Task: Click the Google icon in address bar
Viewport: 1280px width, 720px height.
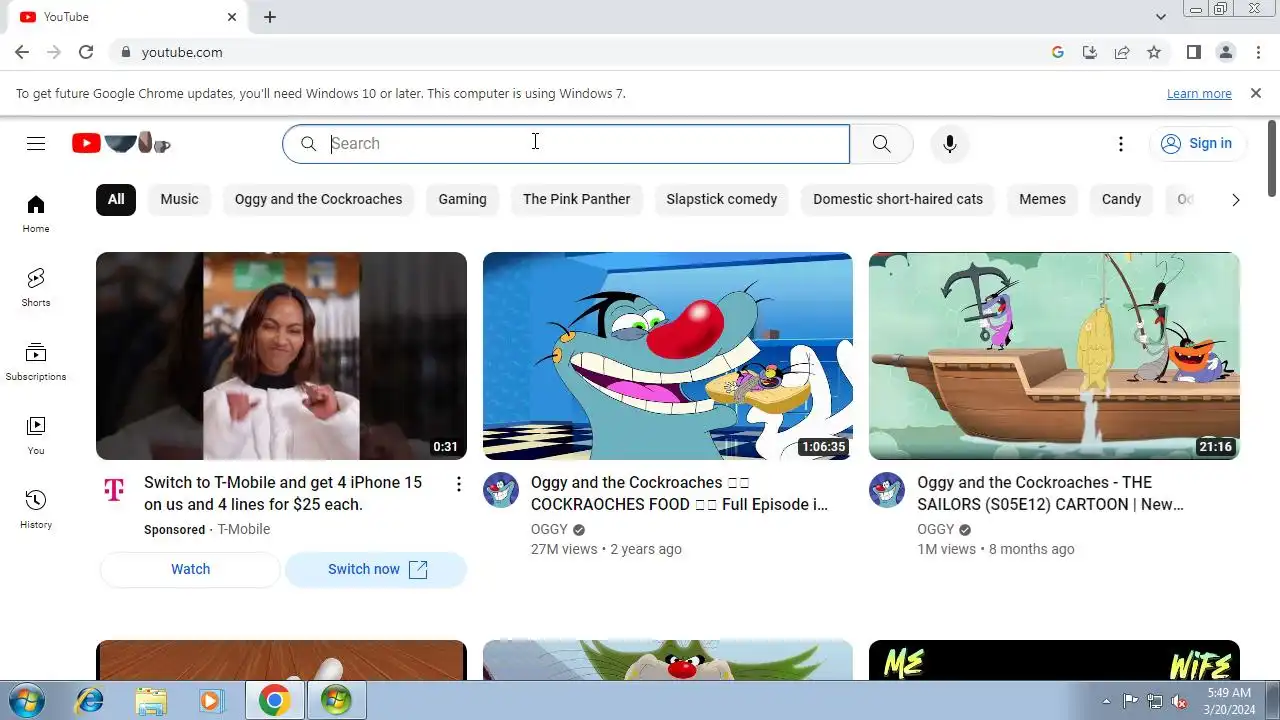Action: [x=1058, y=52]
